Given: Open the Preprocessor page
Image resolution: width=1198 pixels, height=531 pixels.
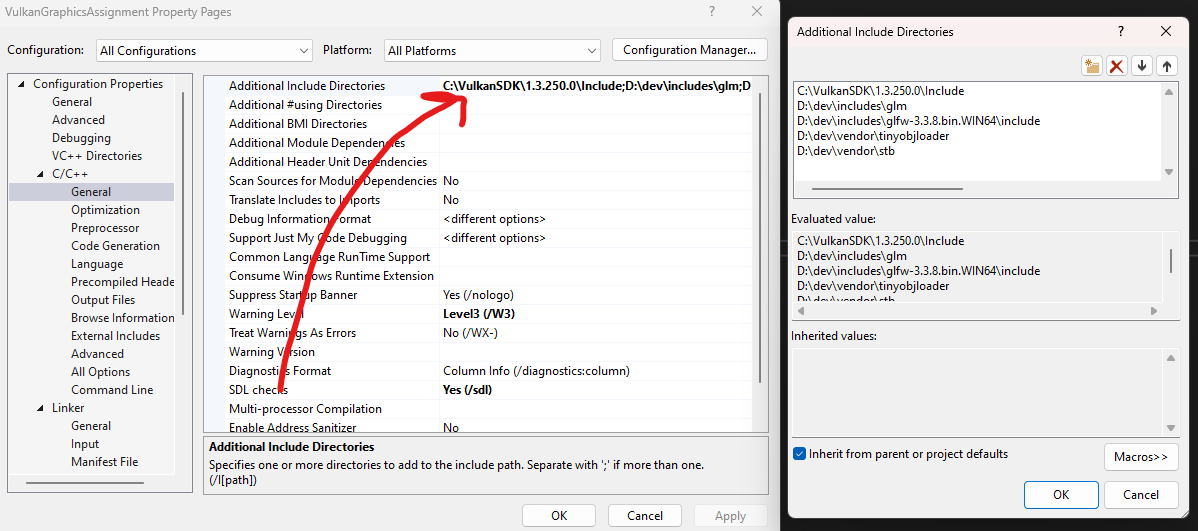Looking at the screenshot, I should coord(105,228).
